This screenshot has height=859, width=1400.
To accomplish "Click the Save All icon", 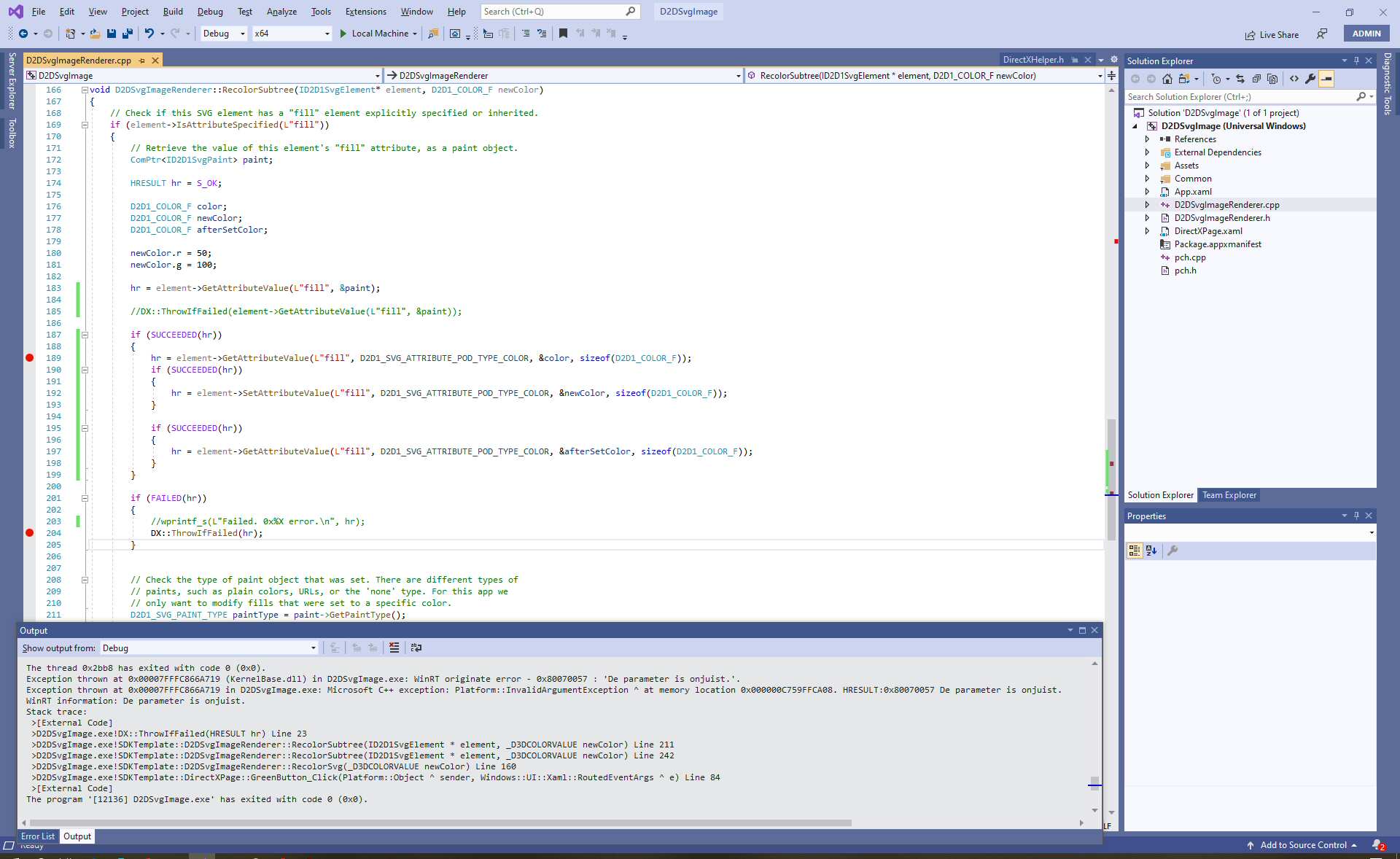I will coord(128,34).
